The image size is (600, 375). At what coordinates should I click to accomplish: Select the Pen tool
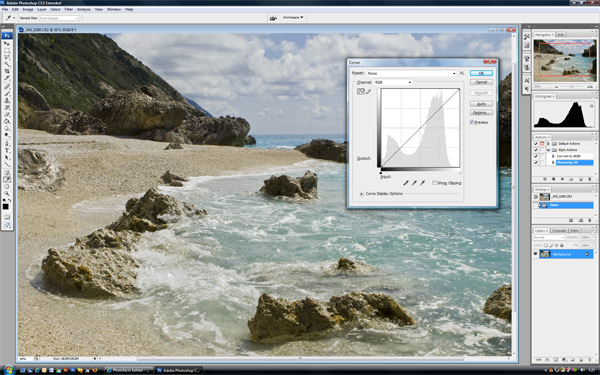point(7,143)
